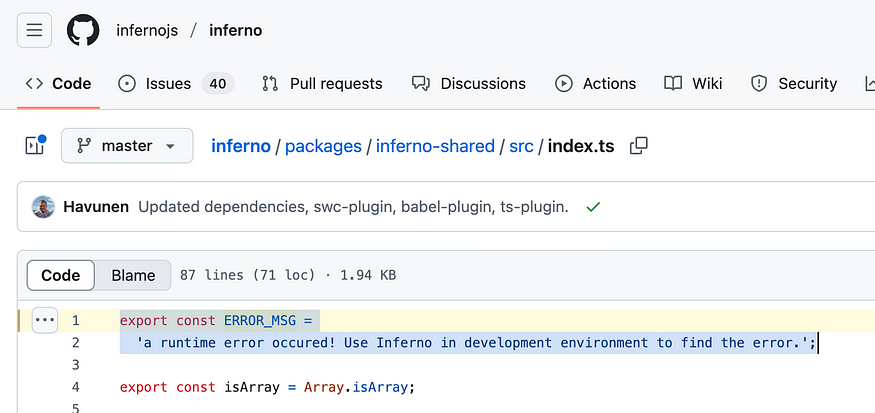Click the Wiki book icon
This screenshot has width=875, height=413.
click(673, 84)
